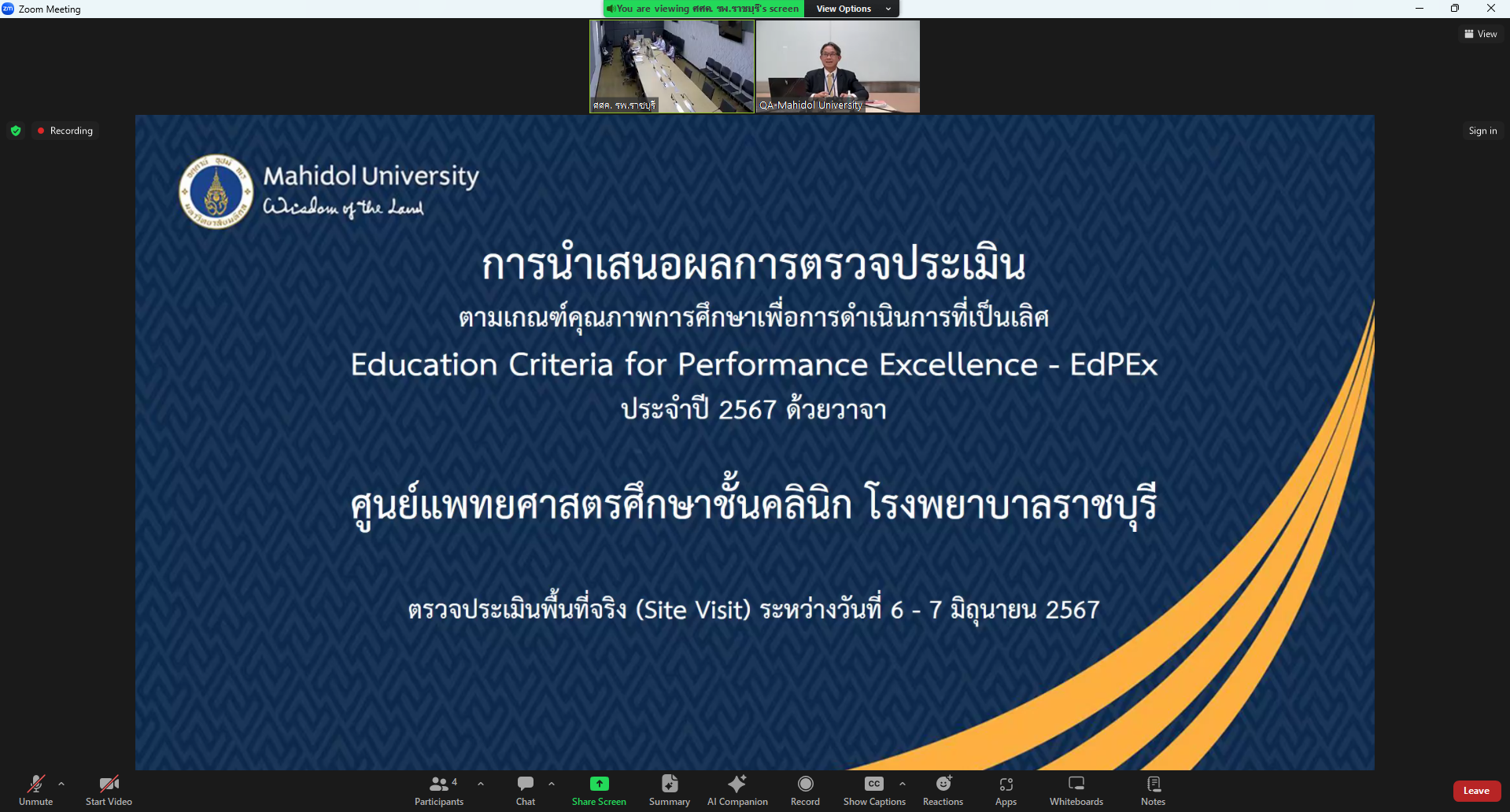Close the Zoom Meeting window
Screen dimensions: 1510x812
(x=1491, y=9)
